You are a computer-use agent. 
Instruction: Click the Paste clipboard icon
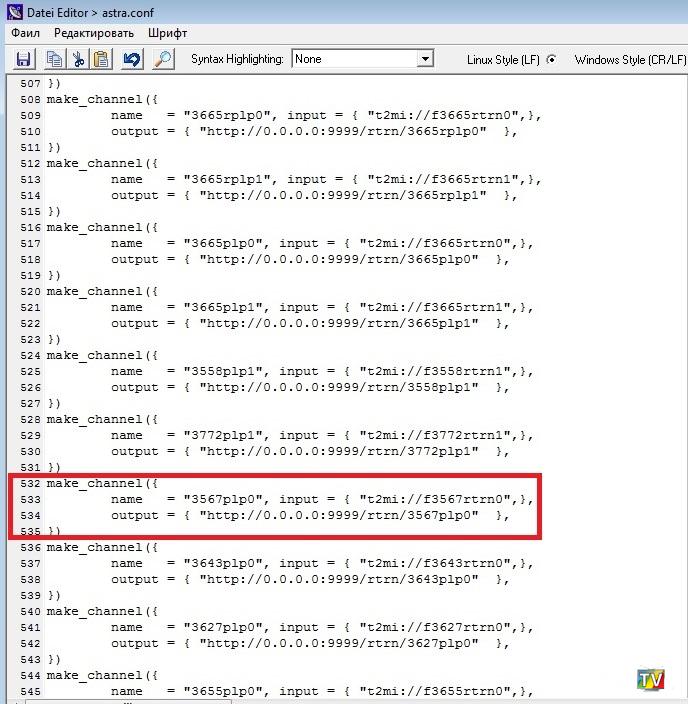(101, 60)
